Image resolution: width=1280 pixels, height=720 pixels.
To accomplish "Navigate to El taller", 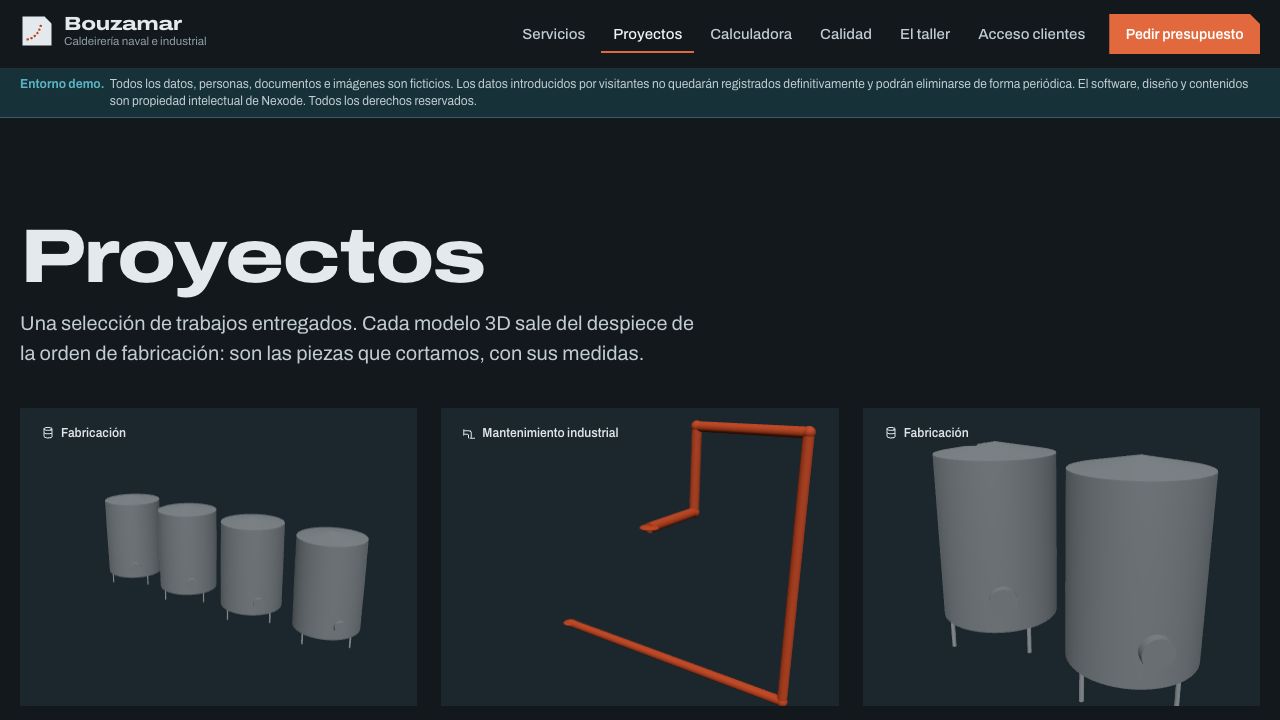I will (925, 34).
